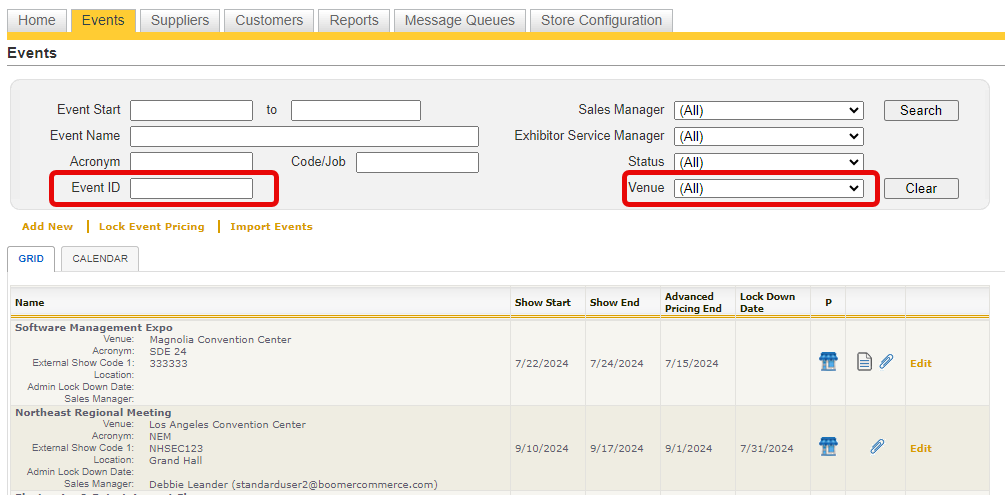1005x495 pixels.
Task: Open storefront icon for Northeast Regional Meeting
Action: click(828, 446)
